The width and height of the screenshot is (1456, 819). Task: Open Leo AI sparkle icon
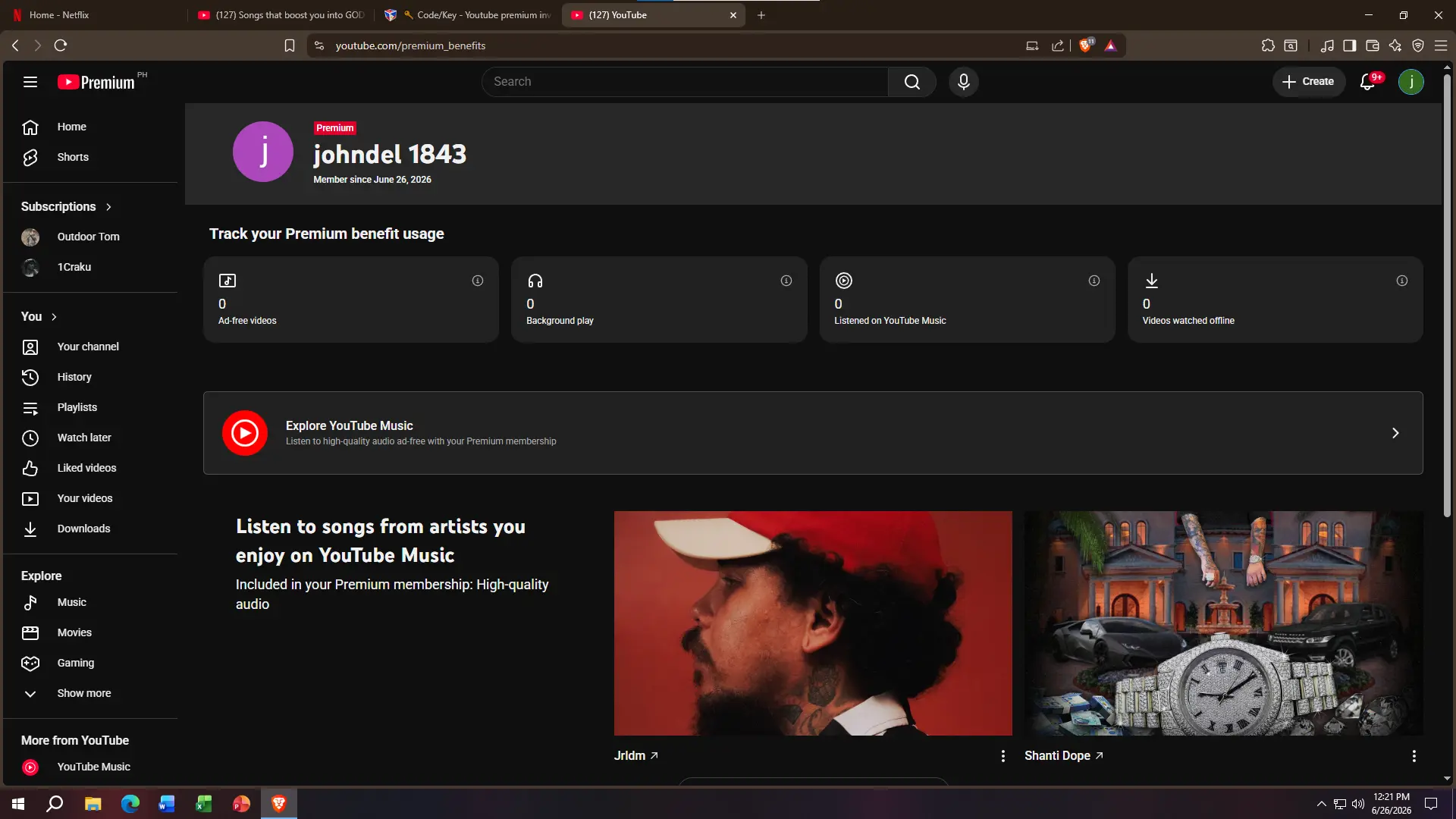pos(1395,45)
